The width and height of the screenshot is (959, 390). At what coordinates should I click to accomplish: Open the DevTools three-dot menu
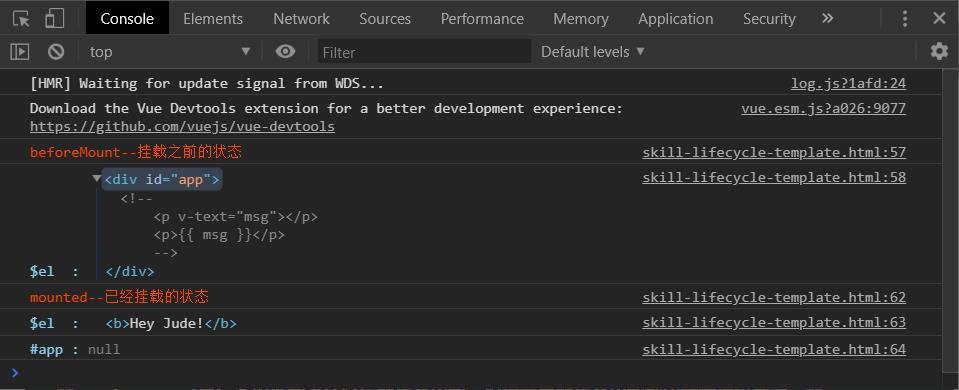(x=905, y=19)
